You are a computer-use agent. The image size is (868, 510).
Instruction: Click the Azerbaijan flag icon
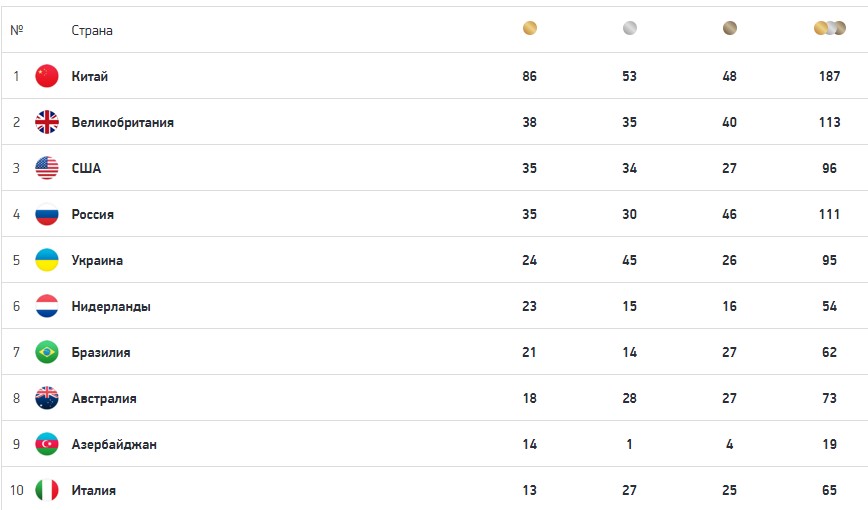coord(47,444)
